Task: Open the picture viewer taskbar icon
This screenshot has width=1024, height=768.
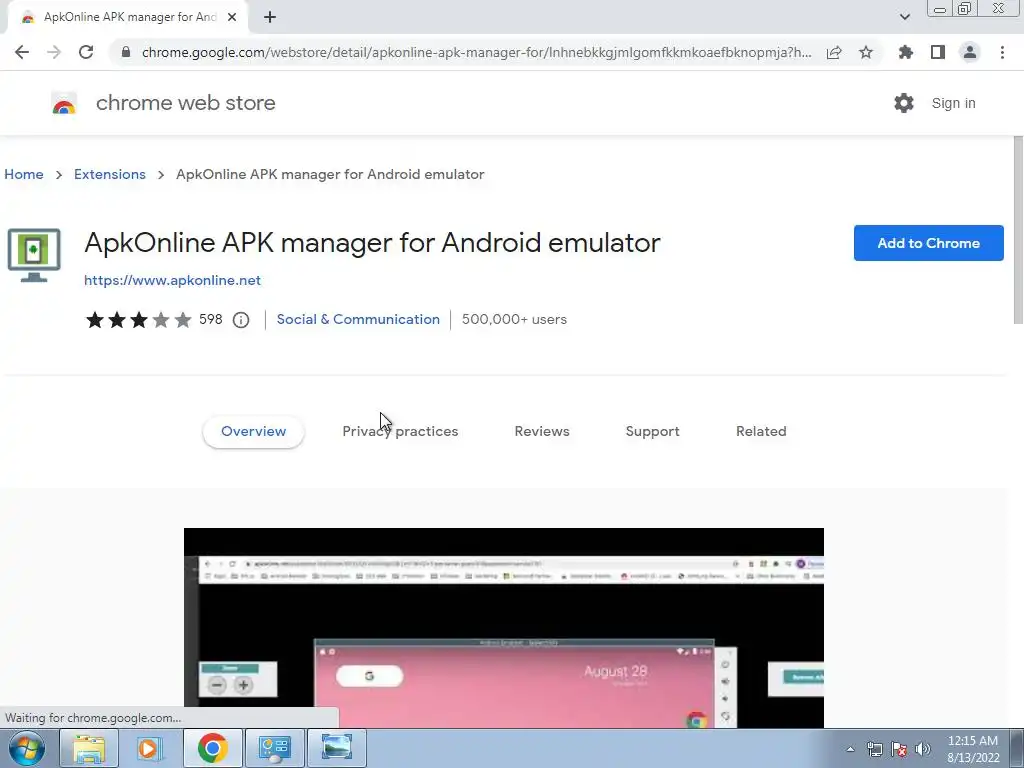Action: point(336,748)
